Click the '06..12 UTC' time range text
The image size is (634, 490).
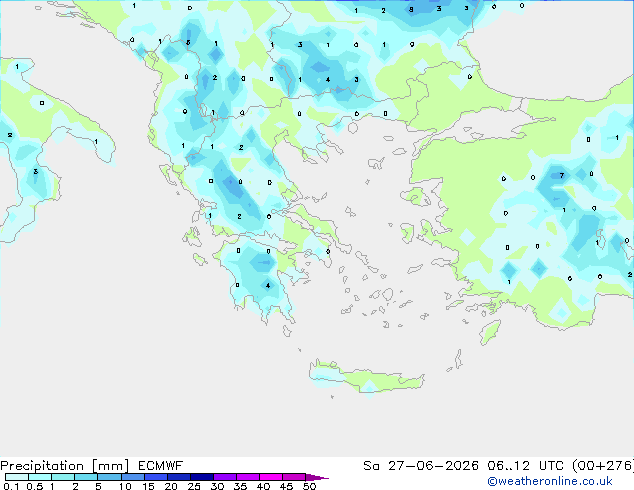(526, 466)
